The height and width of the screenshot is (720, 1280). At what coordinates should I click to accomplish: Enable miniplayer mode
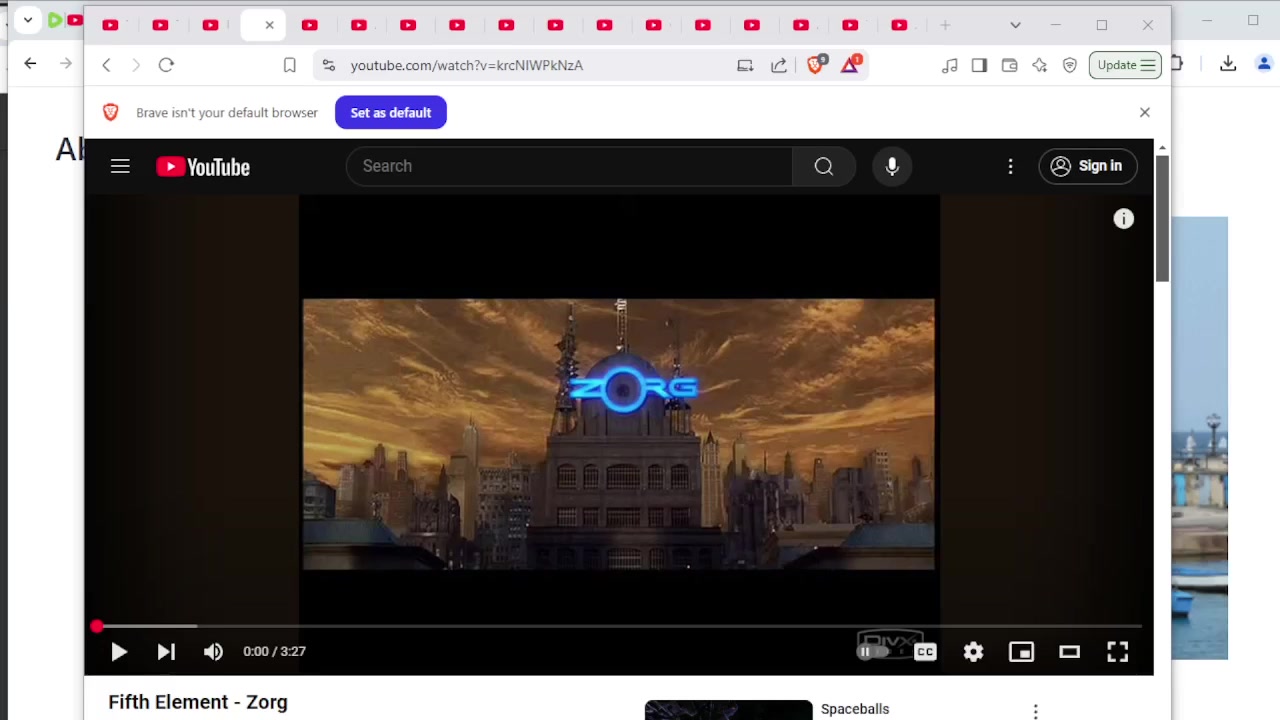pos(1021,652)
